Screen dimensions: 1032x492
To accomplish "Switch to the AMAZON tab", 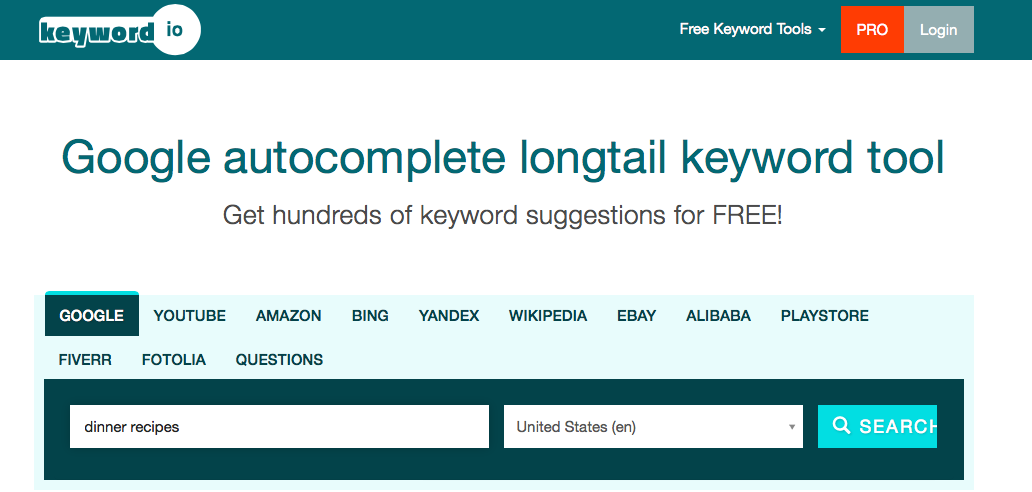I will (289, 316).
